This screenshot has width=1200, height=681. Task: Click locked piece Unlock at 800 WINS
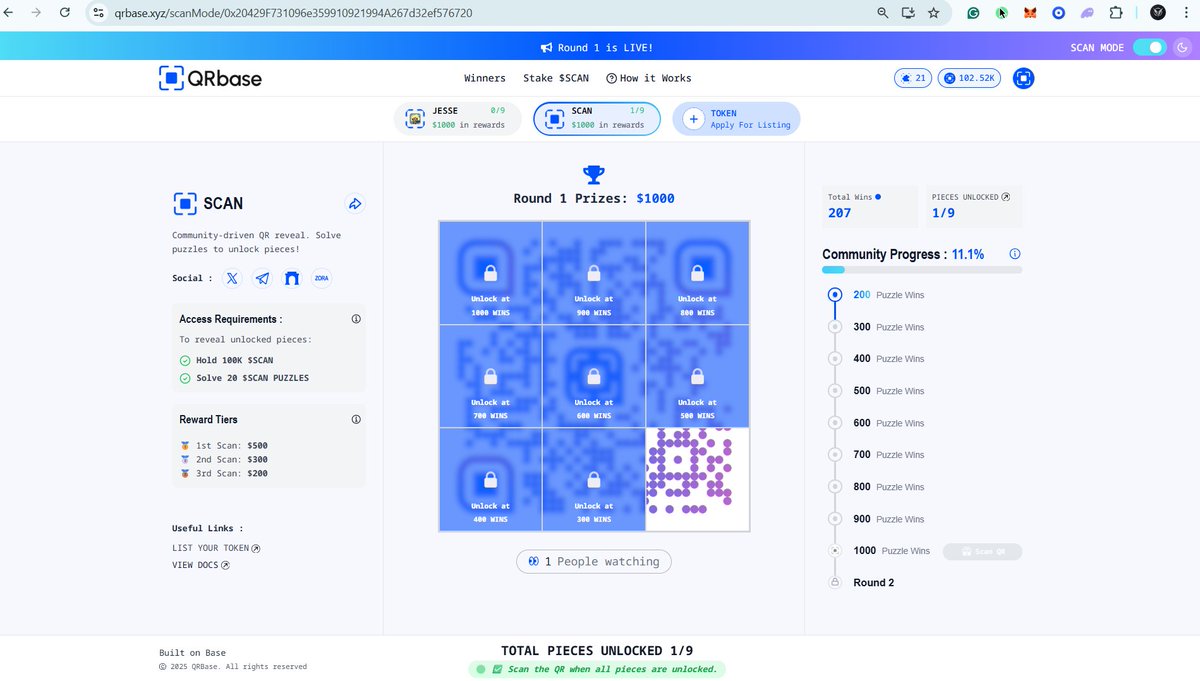click(x=697, y=273)
